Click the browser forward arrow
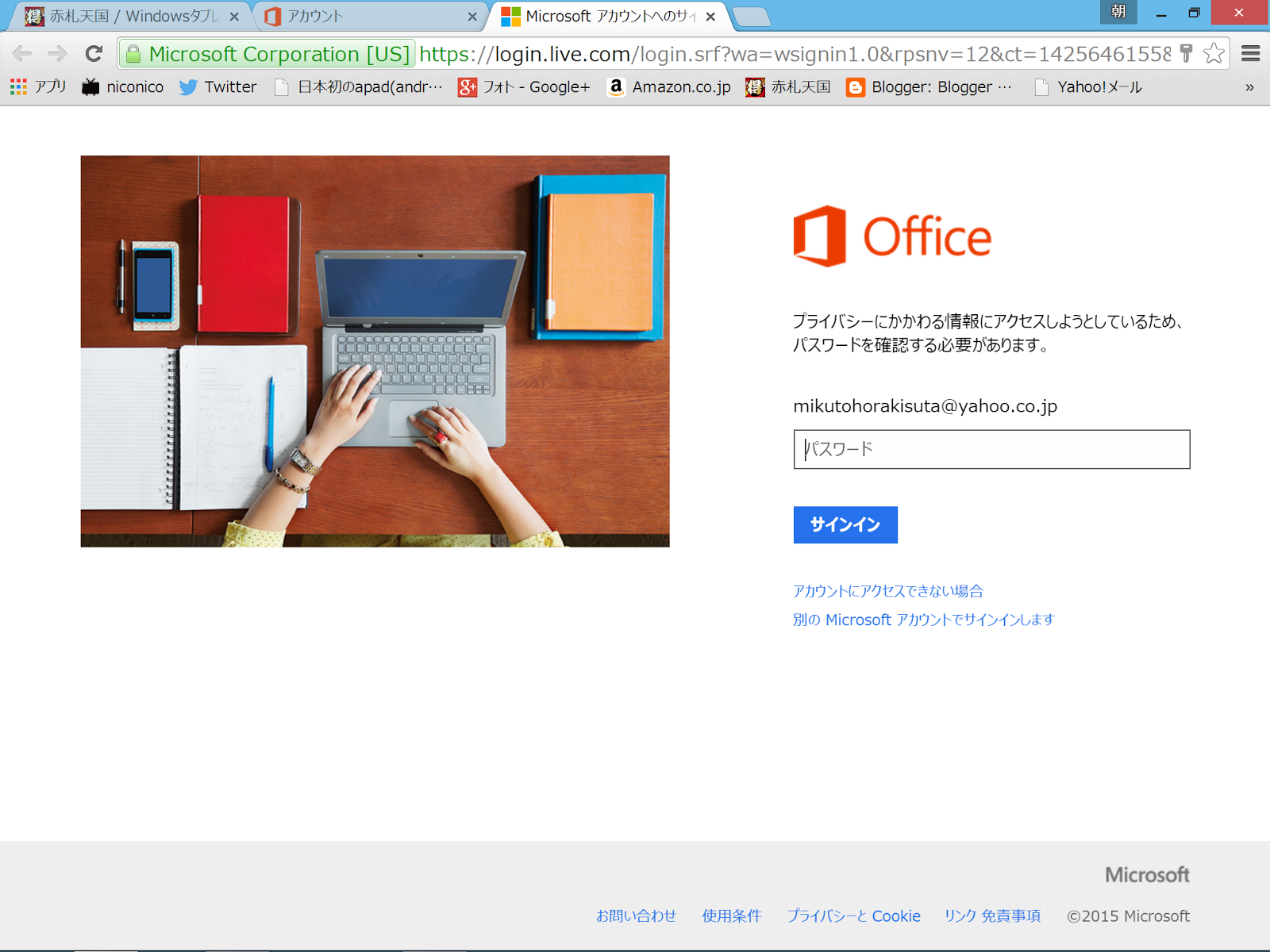The height and width of the screenshot is (952, 1270). [x=57, y=54]
